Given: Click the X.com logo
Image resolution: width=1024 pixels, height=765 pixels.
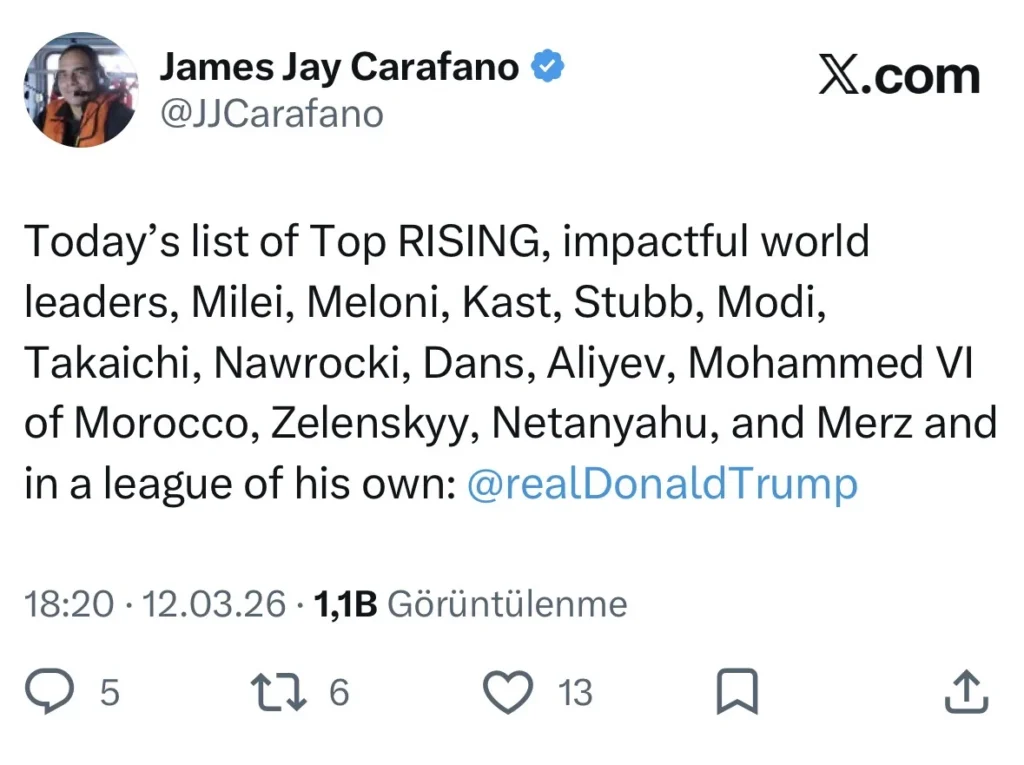Looking at the screenshot, I should pyautogui.click(x=899, y=76).
